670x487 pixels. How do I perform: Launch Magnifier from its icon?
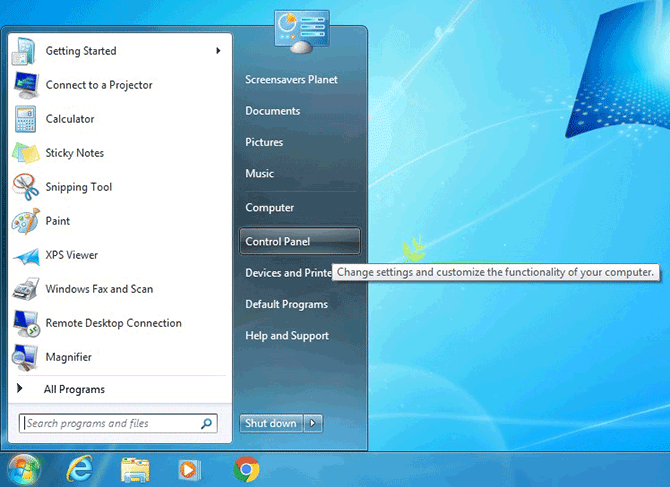(25, 357)
